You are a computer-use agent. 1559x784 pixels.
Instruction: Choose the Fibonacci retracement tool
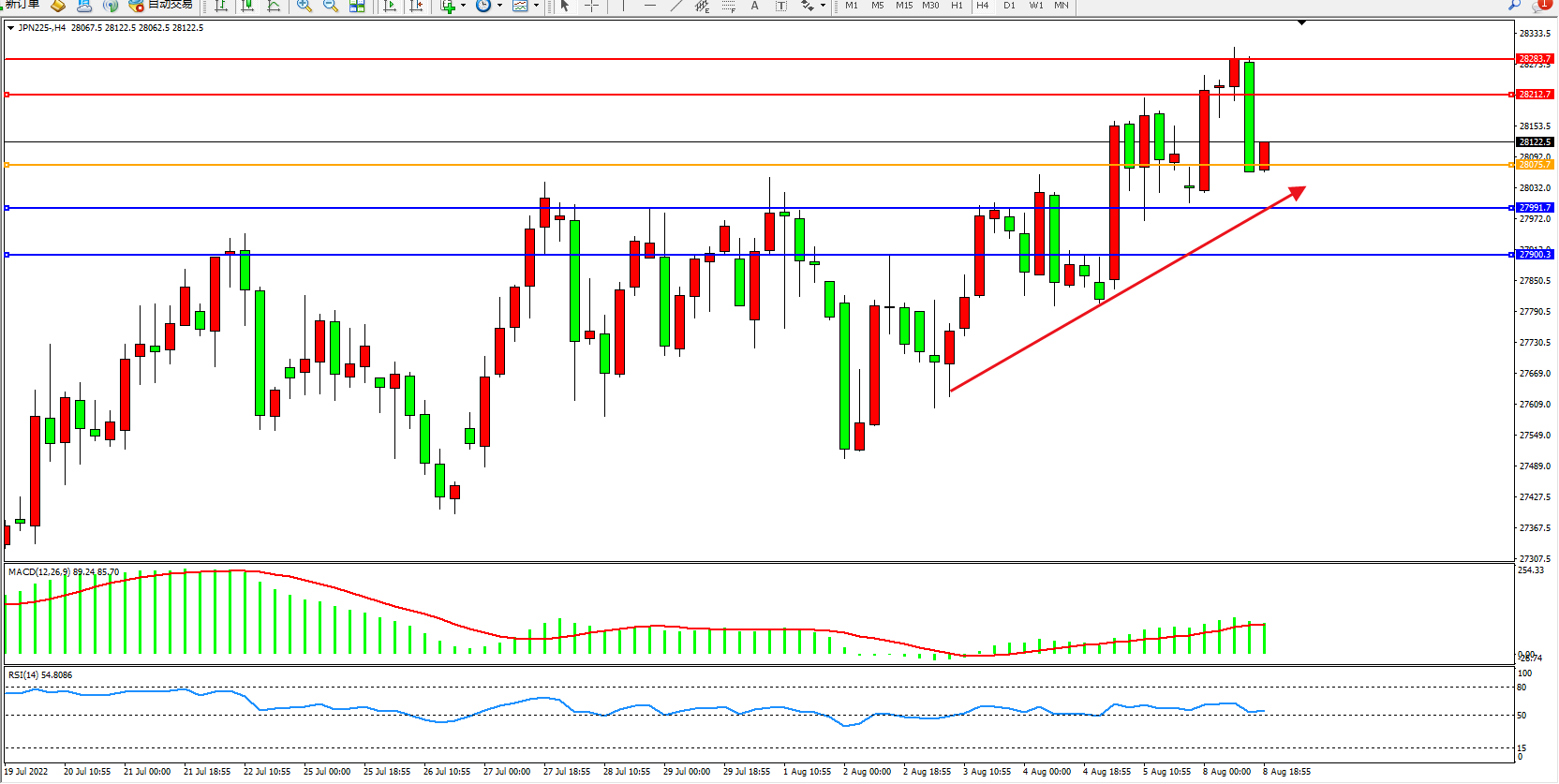(728, 6)
